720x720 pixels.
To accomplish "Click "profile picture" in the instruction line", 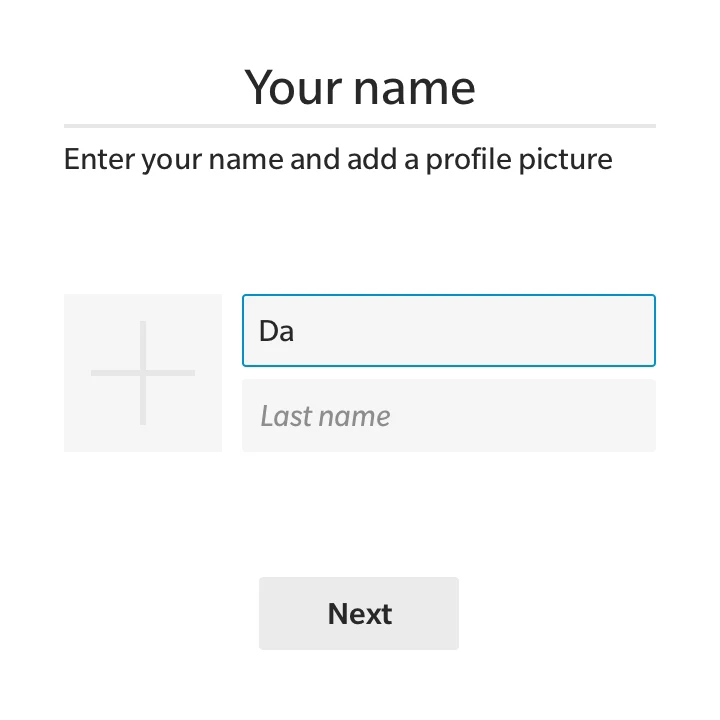I will click(x=519, y=159).
